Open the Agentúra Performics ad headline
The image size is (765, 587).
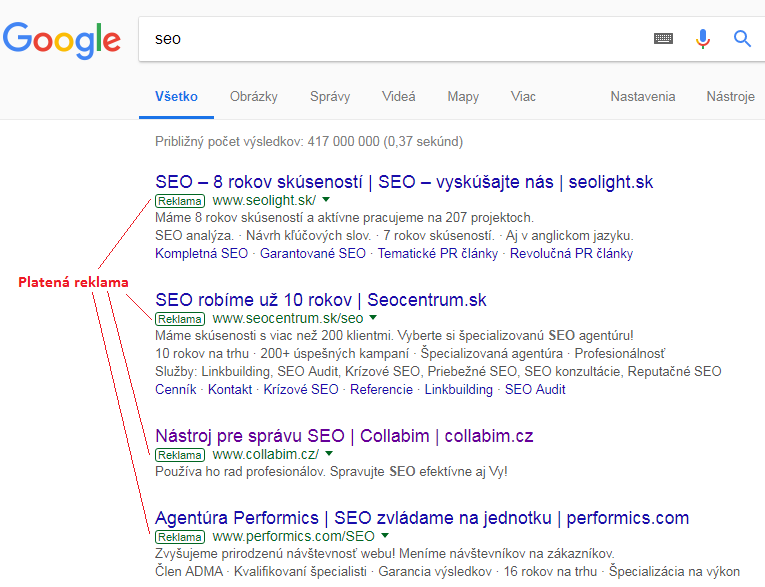[422, 518]
